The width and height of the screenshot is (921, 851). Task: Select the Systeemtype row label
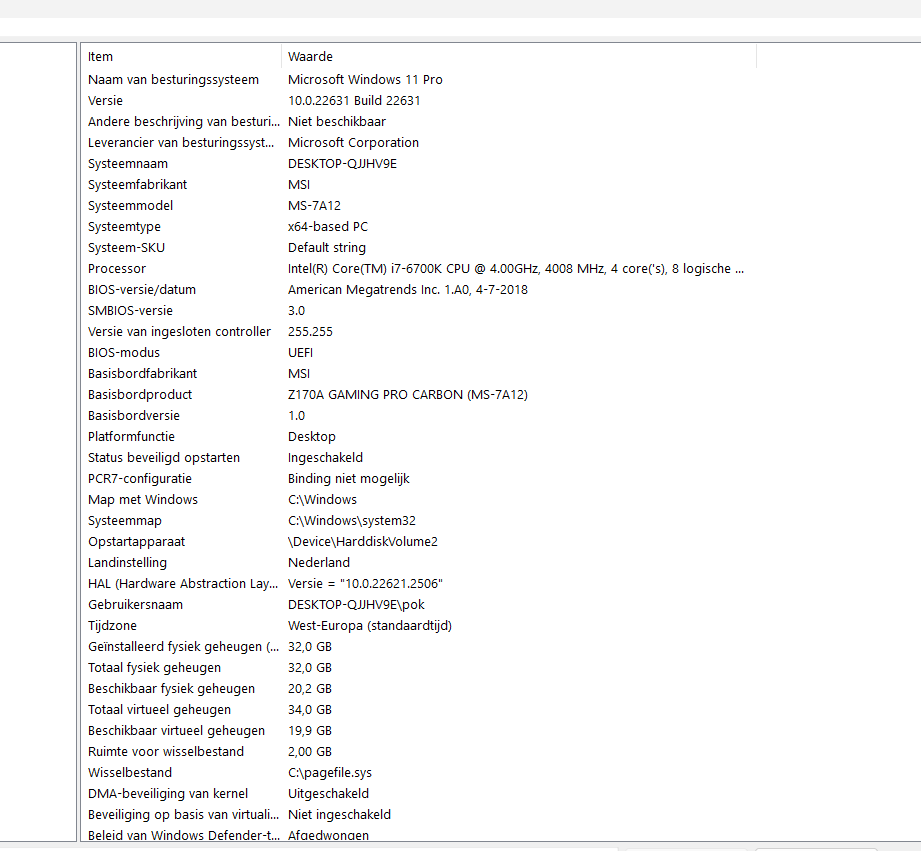point(124,227)
